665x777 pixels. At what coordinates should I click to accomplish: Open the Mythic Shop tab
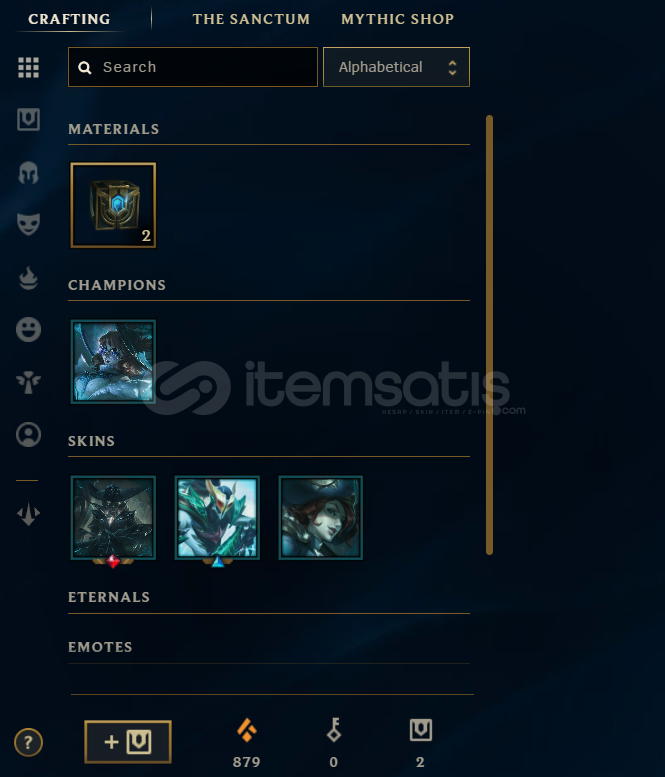pyautogui.click(x=397, y=19)
